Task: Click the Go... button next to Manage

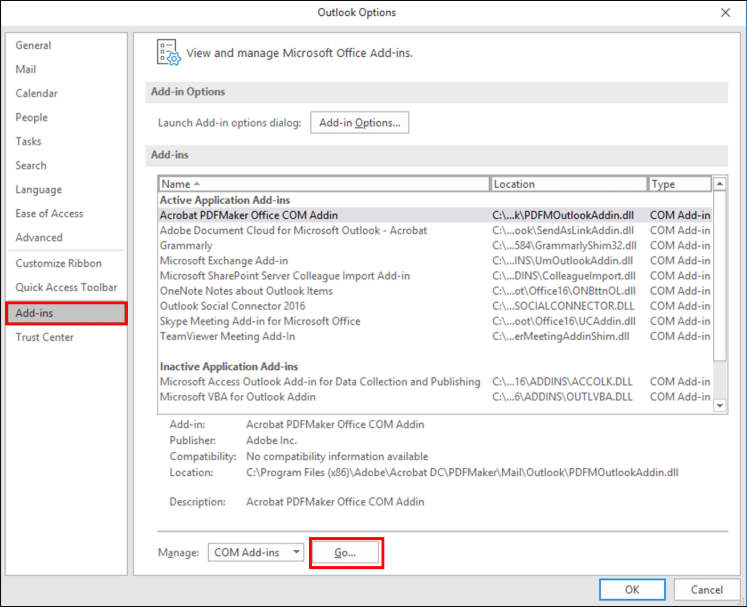Action: tap(346, 553)
